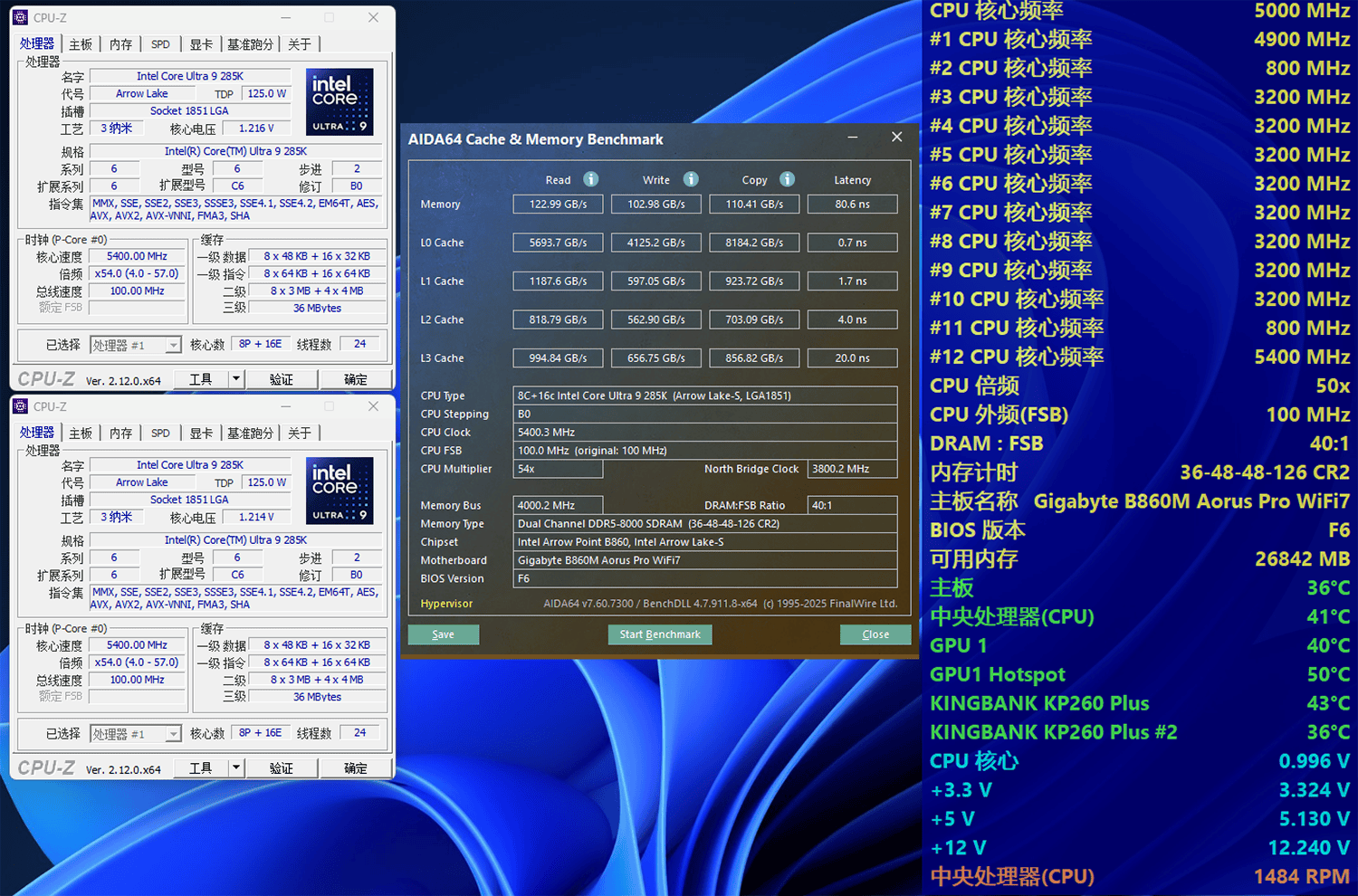Expand the 工具 arrow dropdown in lower CPU-Z
1358x896 pixels.
tap(236, 767)
